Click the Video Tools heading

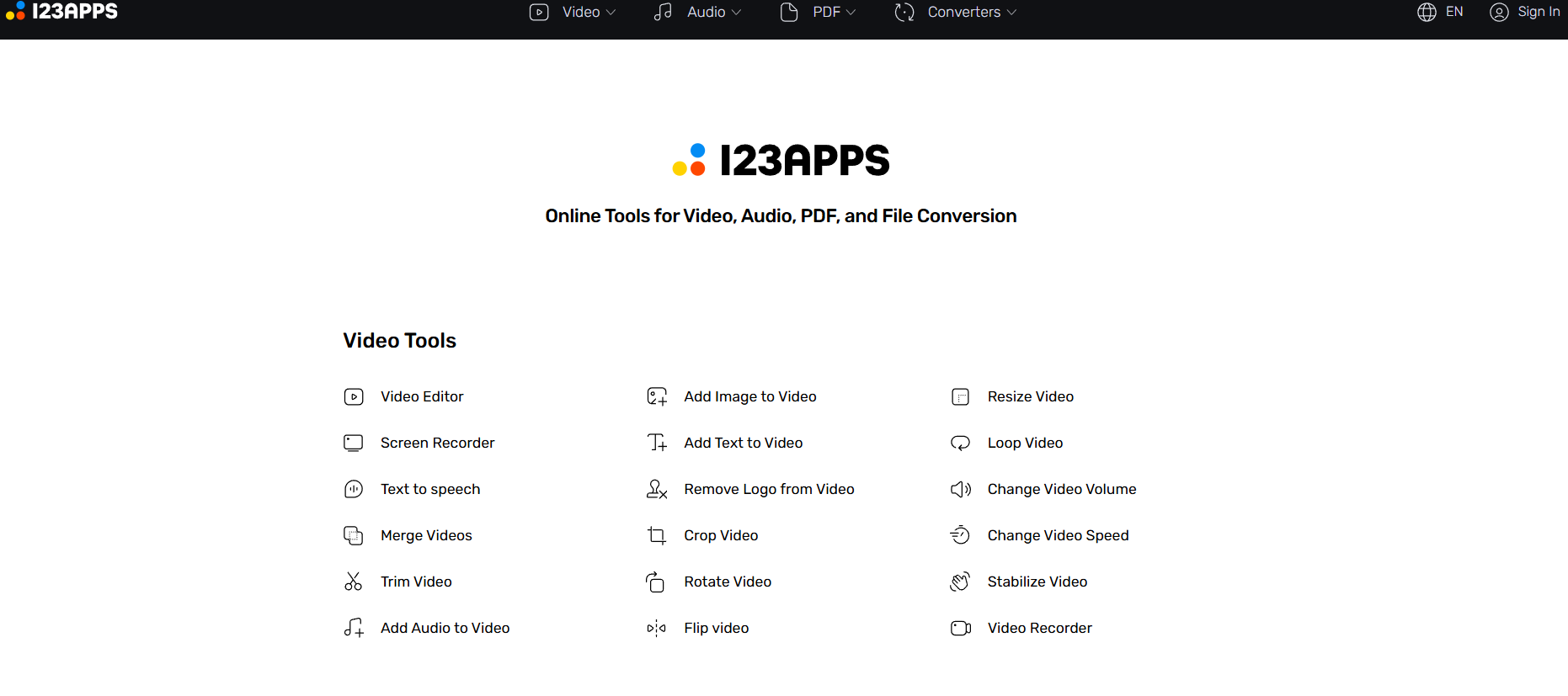pos(400,340)
